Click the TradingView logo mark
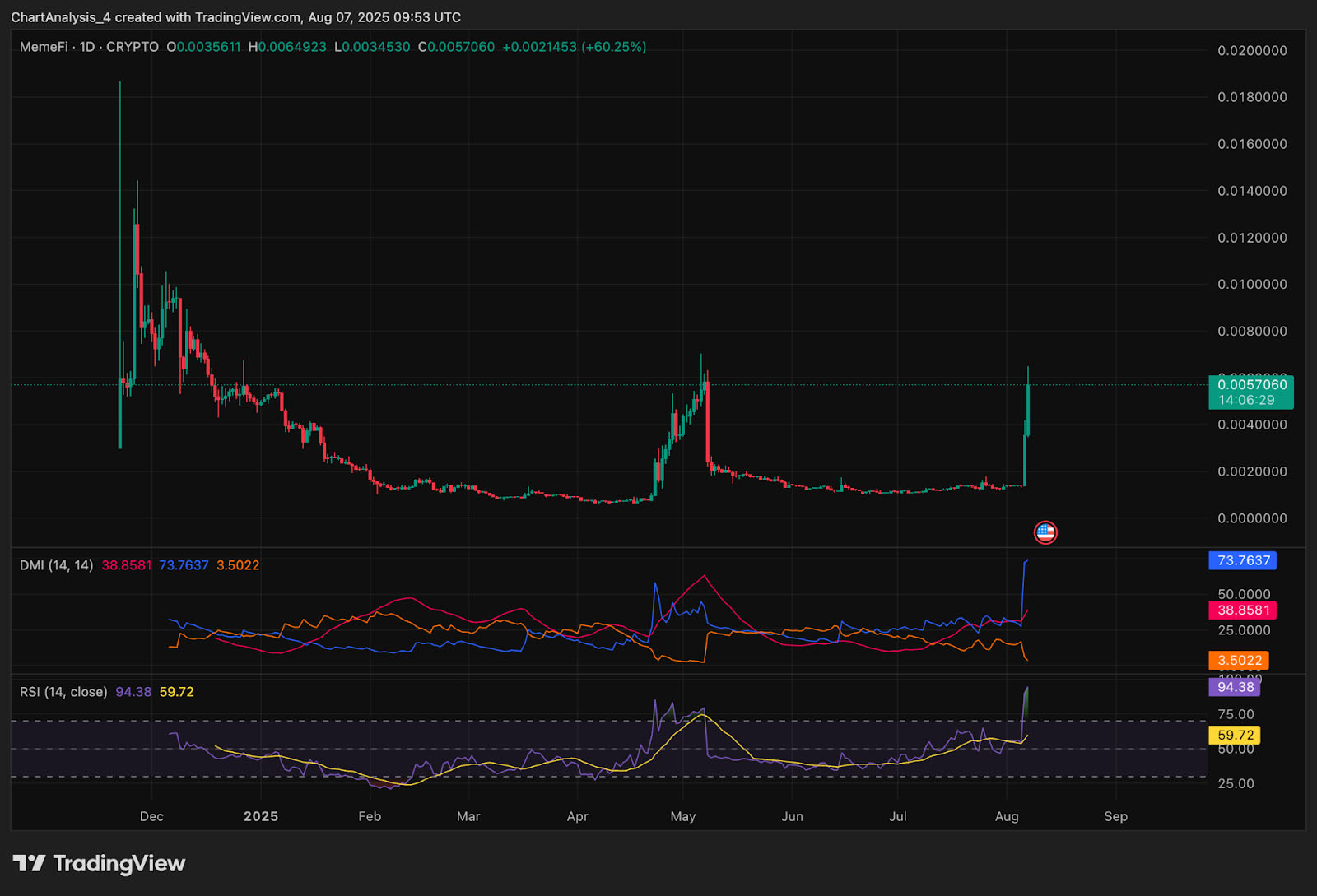 [x=29, y=863]
